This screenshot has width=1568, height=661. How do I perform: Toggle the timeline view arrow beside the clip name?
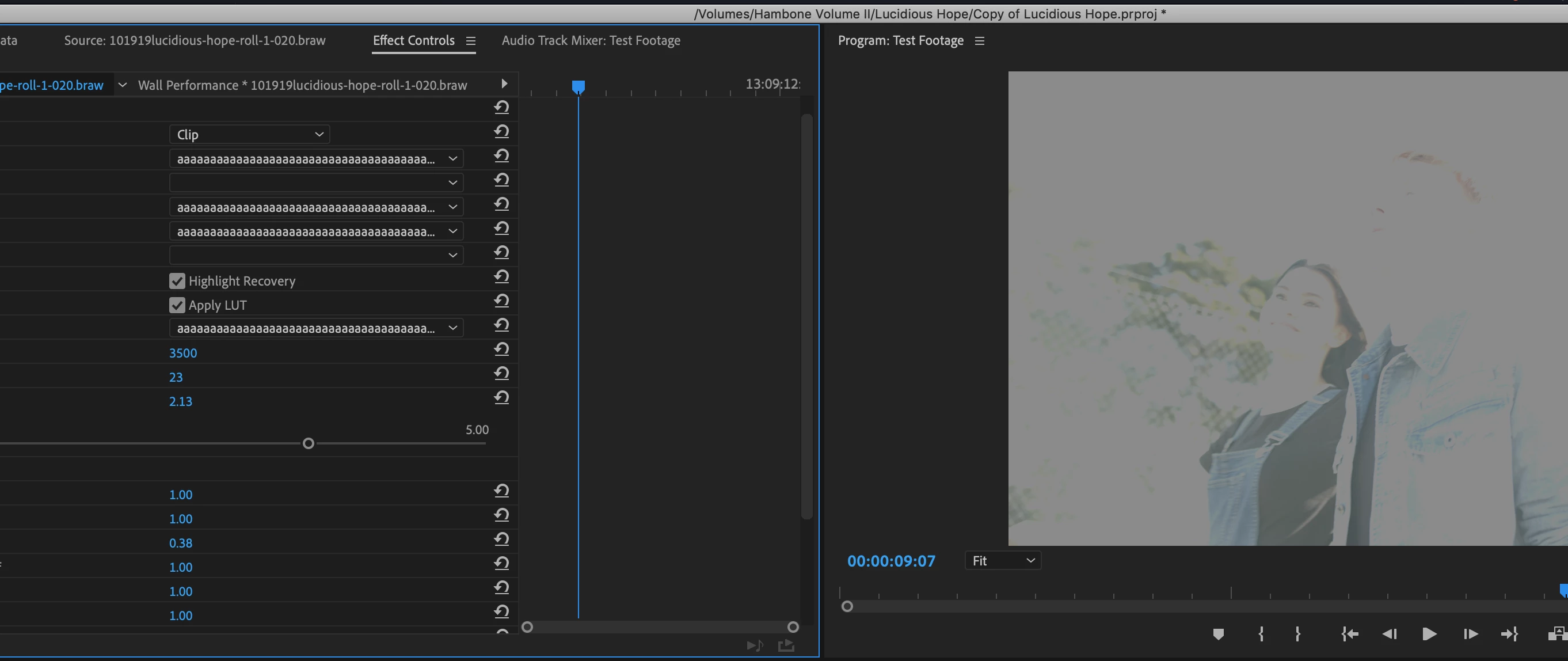pyautogui.click(x=504, y=84)
